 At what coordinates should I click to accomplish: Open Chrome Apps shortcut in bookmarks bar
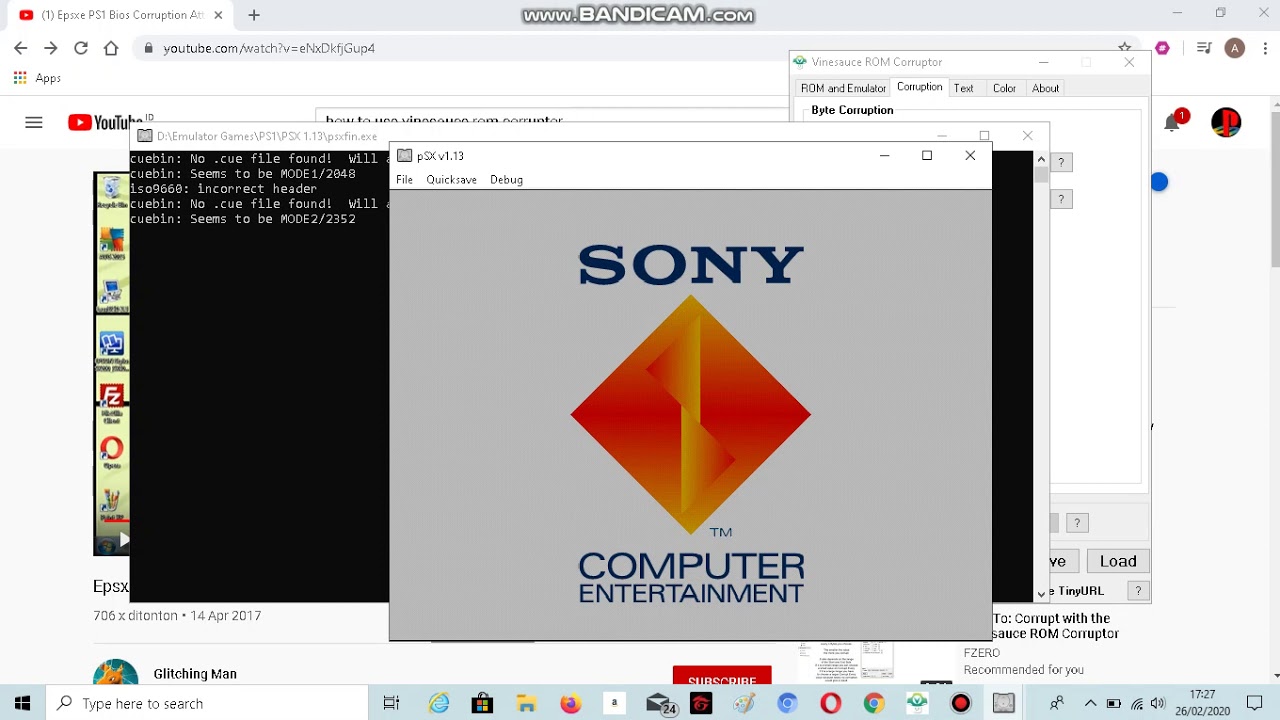[37, 78]
